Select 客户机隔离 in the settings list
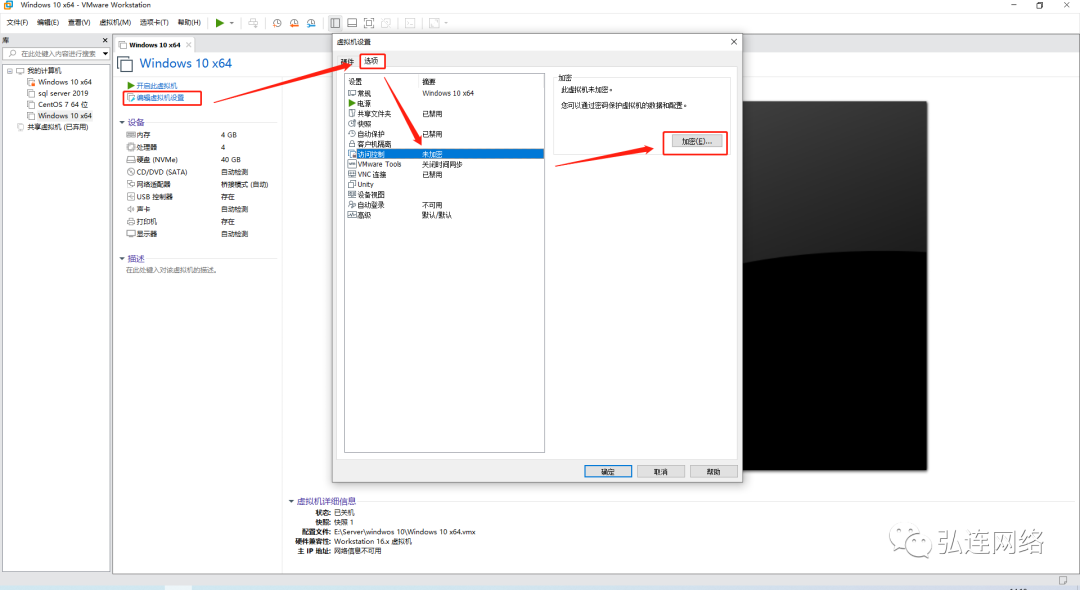 click(x=444, y=144)
